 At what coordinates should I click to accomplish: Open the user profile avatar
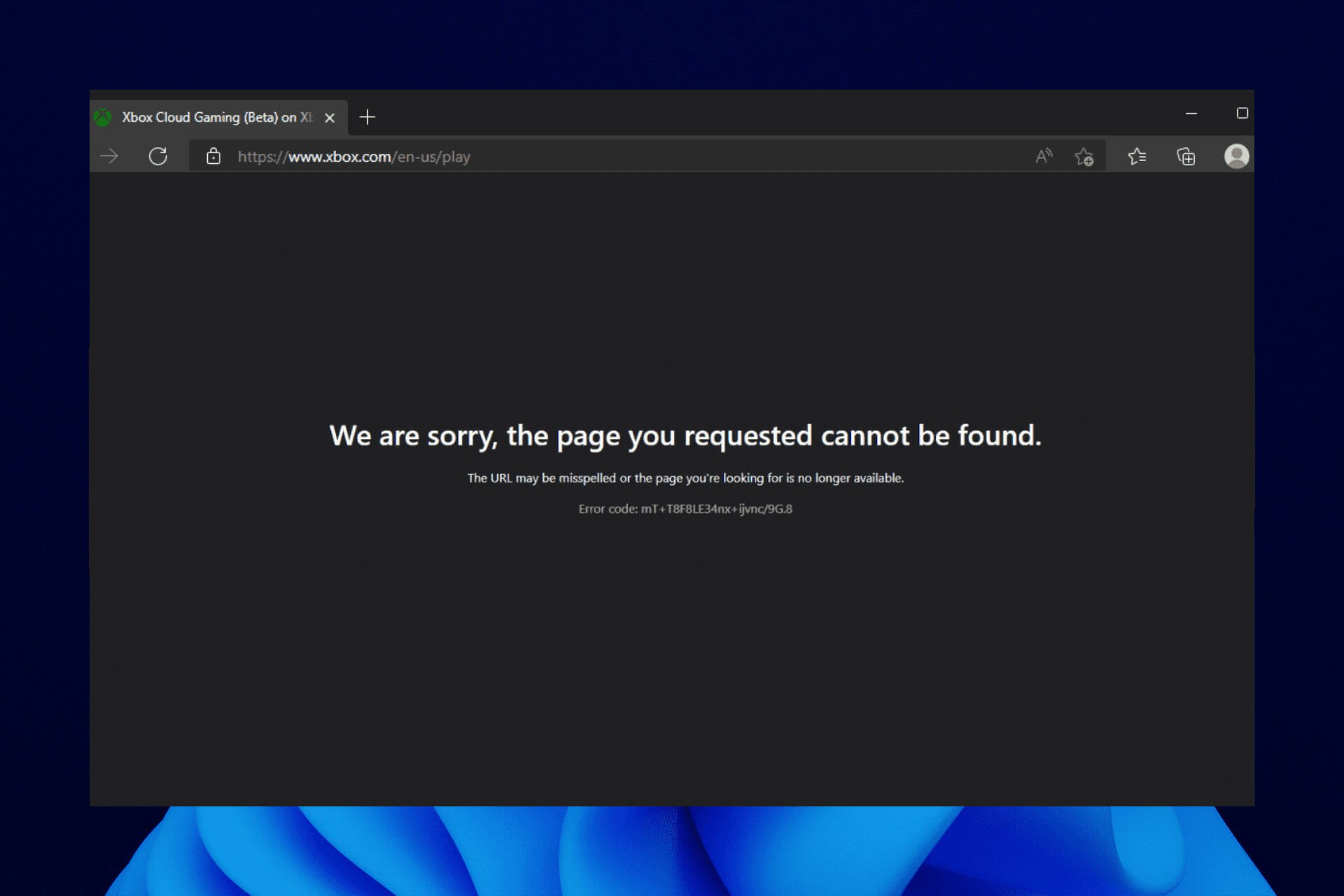[x=1237, y=156]
